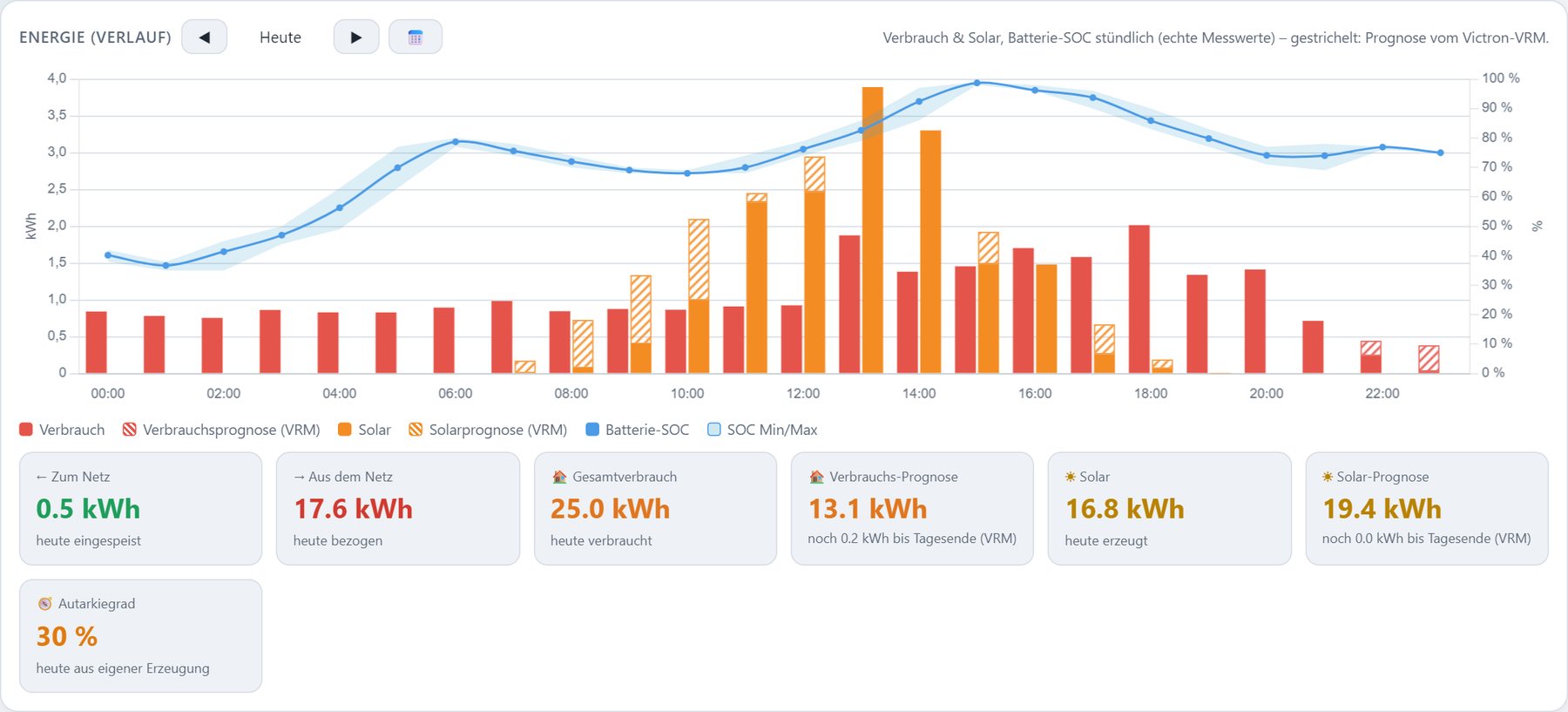Screen dimensions: 1568x712
Task: Click the Batterie-SOC peak point near 15:00
Action: point(977,83)
